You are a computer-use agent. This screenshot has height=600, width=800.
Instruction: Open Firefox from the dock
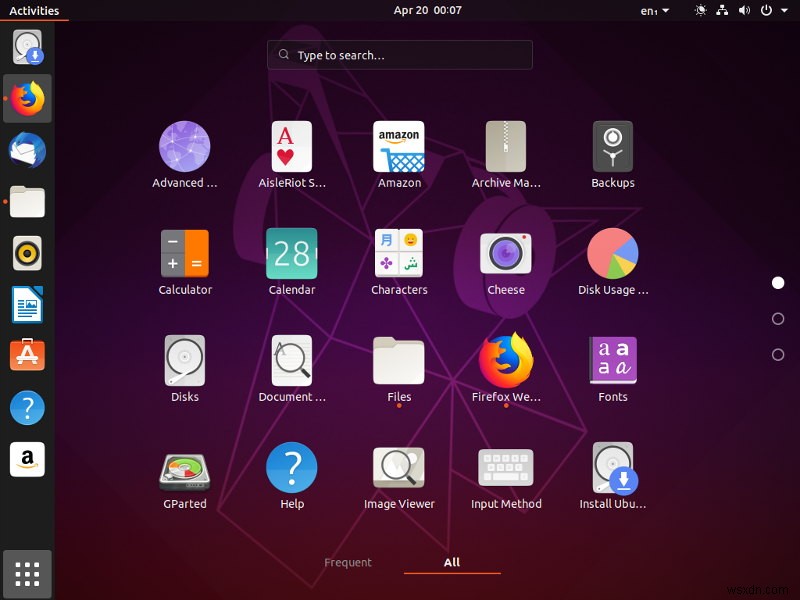pyautogui.click(x=27, y=99)
